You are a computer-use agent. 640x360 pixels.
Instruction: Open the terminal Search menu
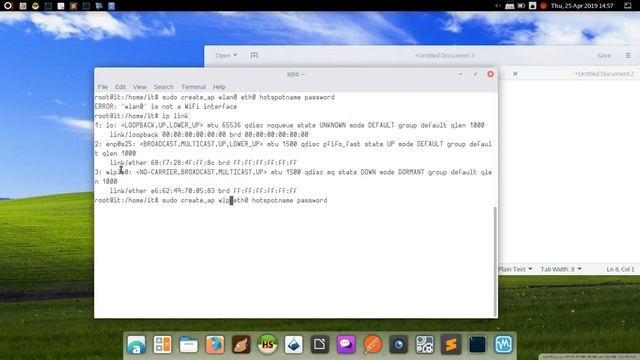164,87
